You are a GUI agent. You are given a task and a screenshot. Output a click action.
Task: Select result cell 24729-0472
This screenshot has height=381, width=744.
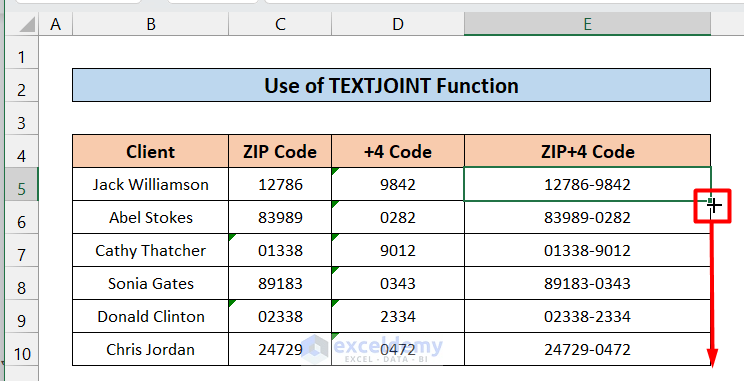pos(587,349)
